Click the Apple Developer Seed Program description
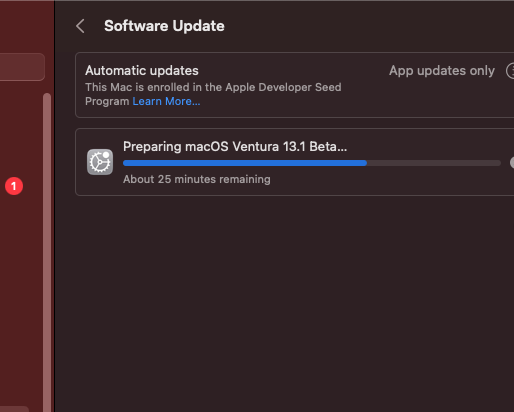The image size is (514, 412). pyautogui.click(x=213, y=94)
